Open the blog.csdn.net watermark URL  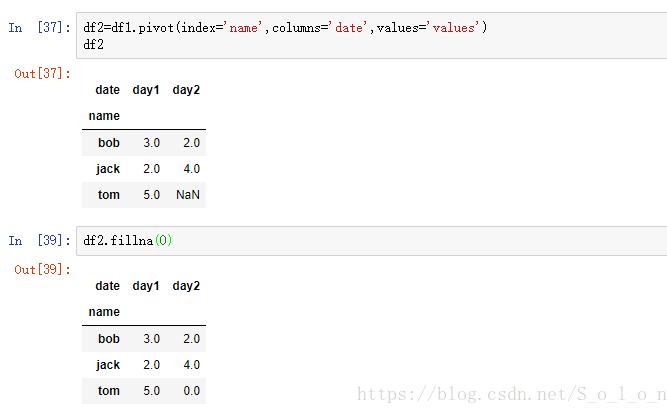click(511, 395)
